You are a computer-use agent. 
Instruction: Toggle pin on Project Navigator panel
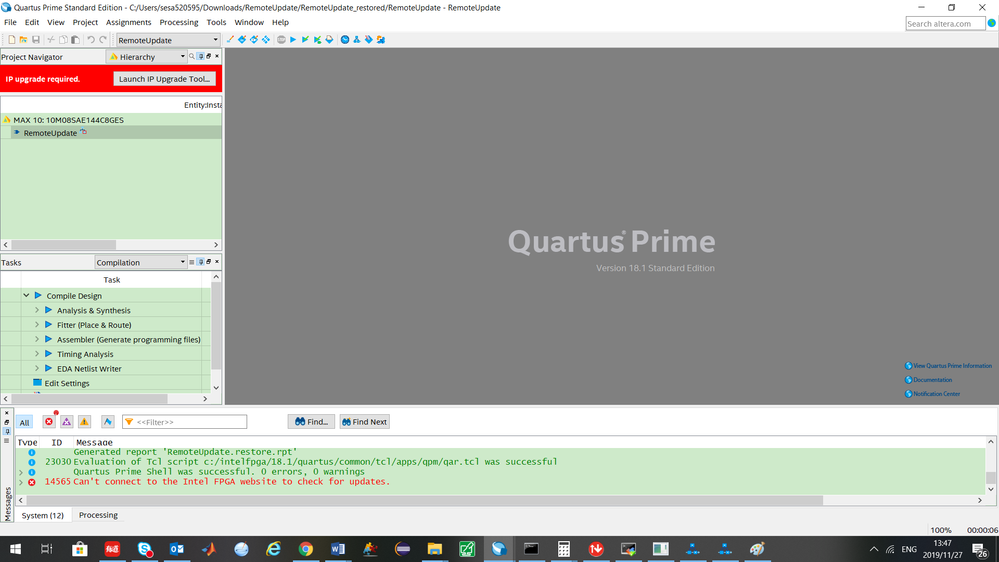[200, 56]
